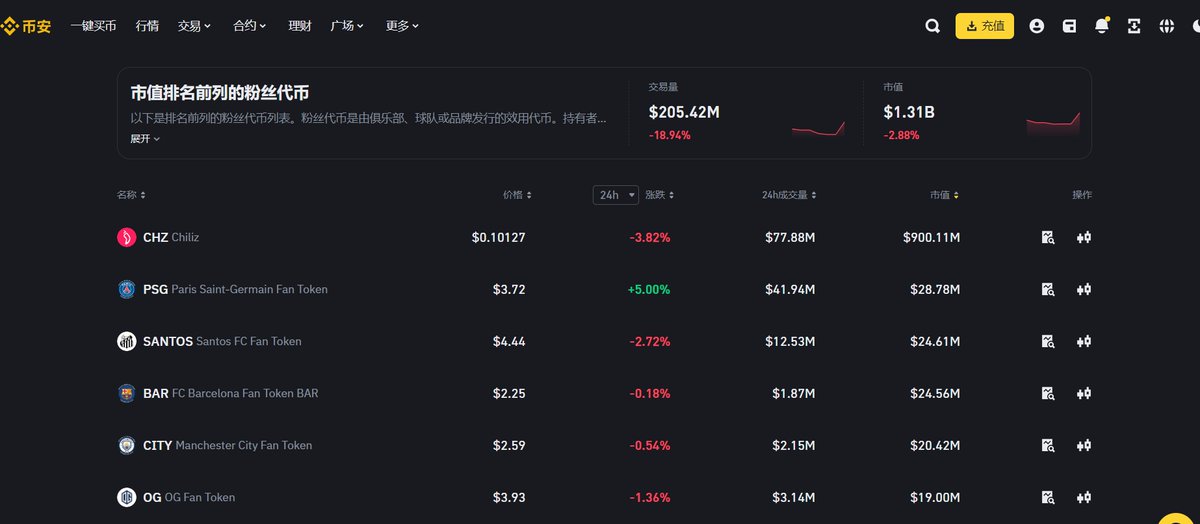The height and width of the screenshot is (524, 1200).
Task: Click the PSG change +5.00%
Action: (649, 289)
